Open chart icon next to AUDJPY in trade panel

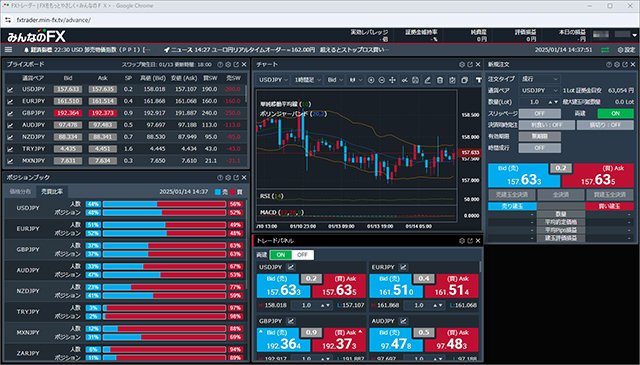403,321
